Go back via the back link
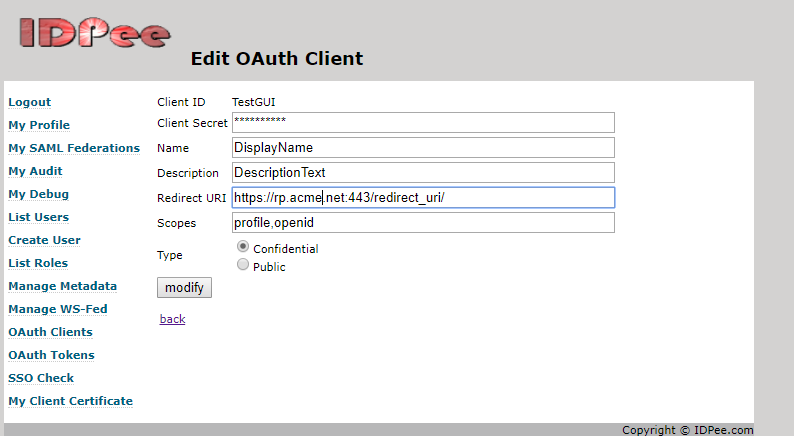 pos(172,319)
